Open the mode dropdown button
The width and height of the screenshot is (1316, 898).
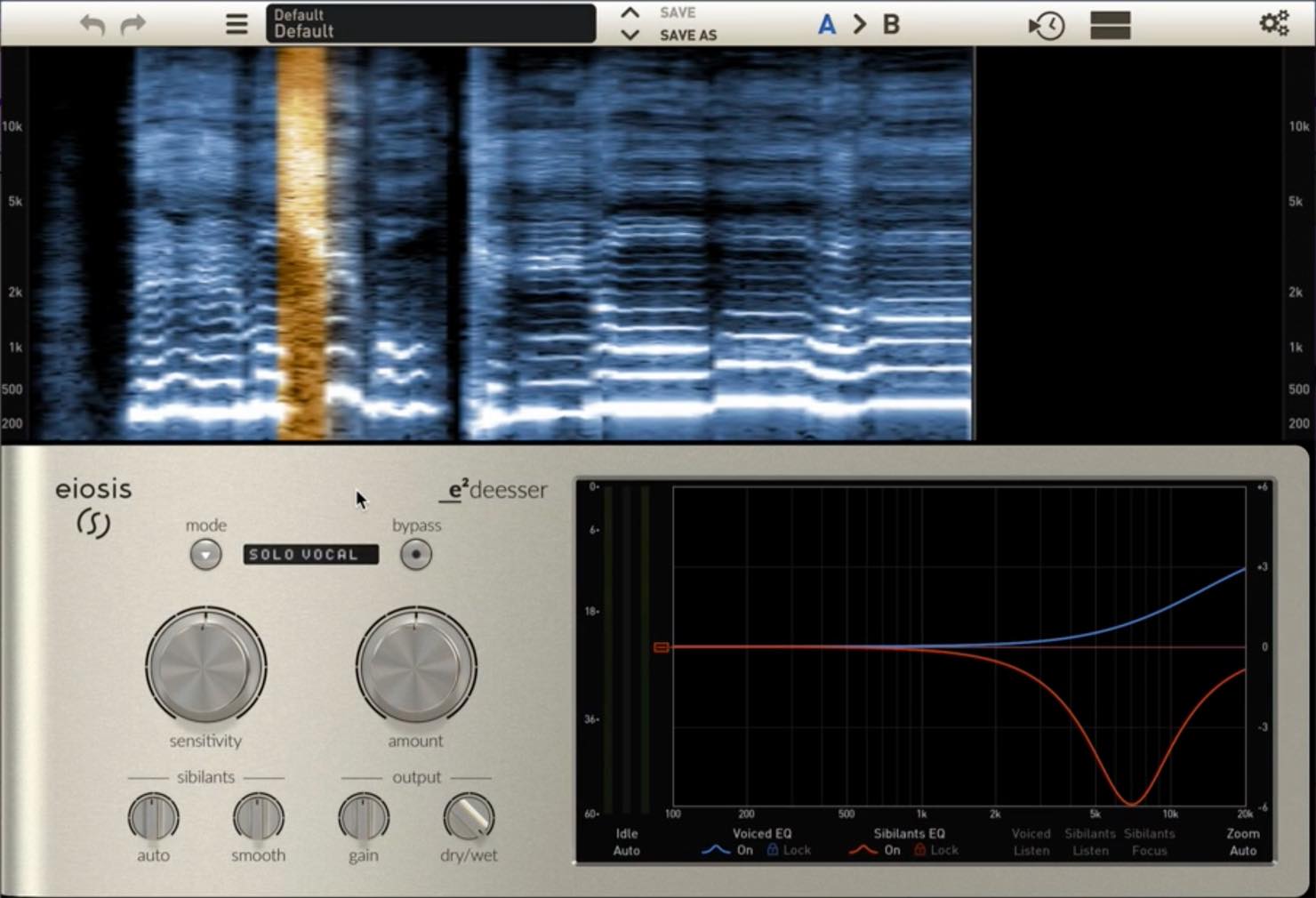205,555
